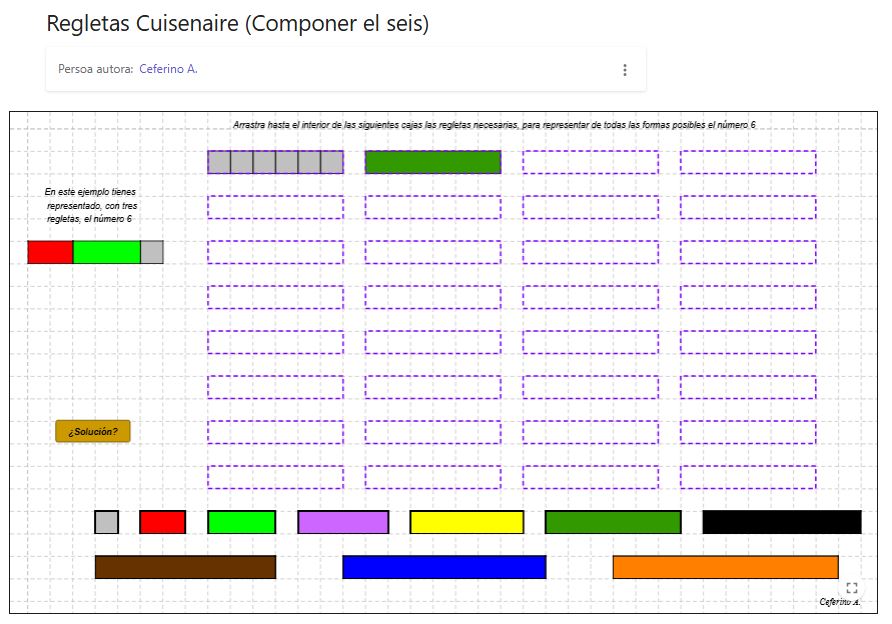
Task: Open the three-dot options menu
Action: (x=625, y=69)
